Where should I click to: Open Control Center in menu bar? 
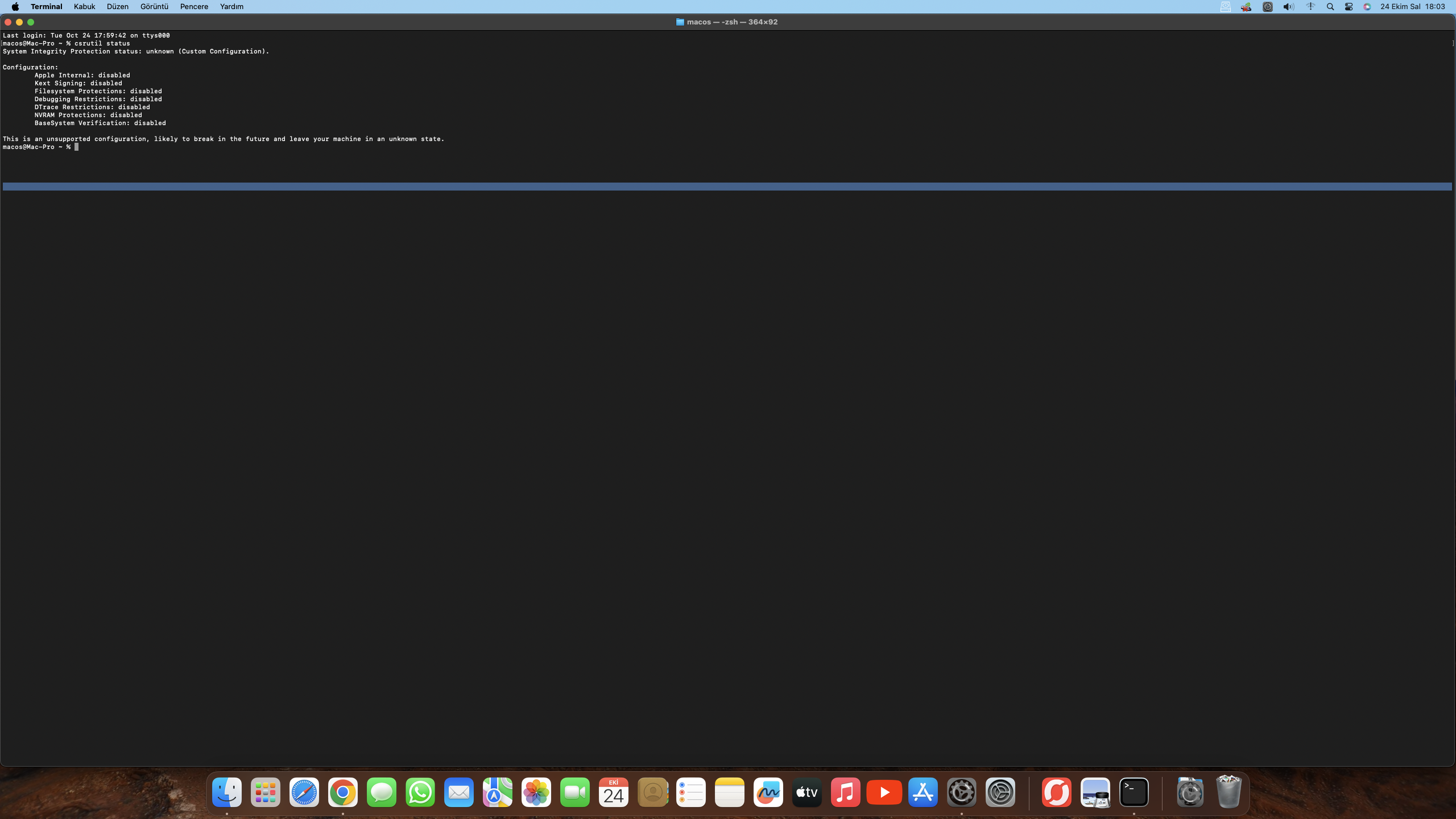point(1349,6)
